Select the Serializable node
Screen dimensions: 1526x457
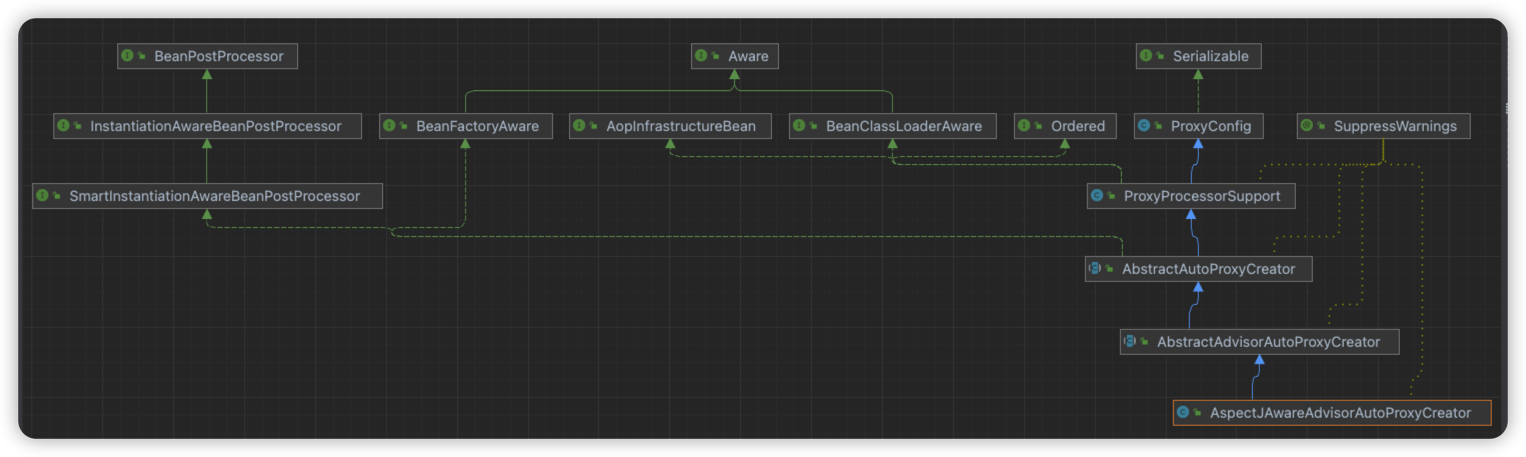(x=1198, y=57)
